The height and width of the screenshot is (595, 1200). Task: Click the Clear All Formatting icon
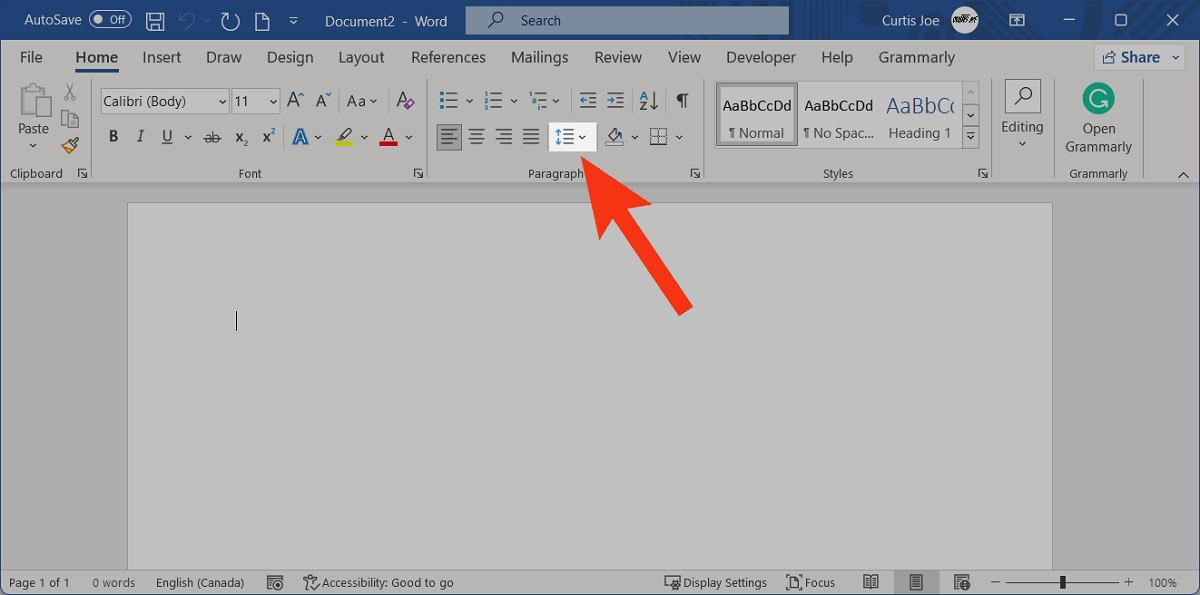tap(405, 101)
